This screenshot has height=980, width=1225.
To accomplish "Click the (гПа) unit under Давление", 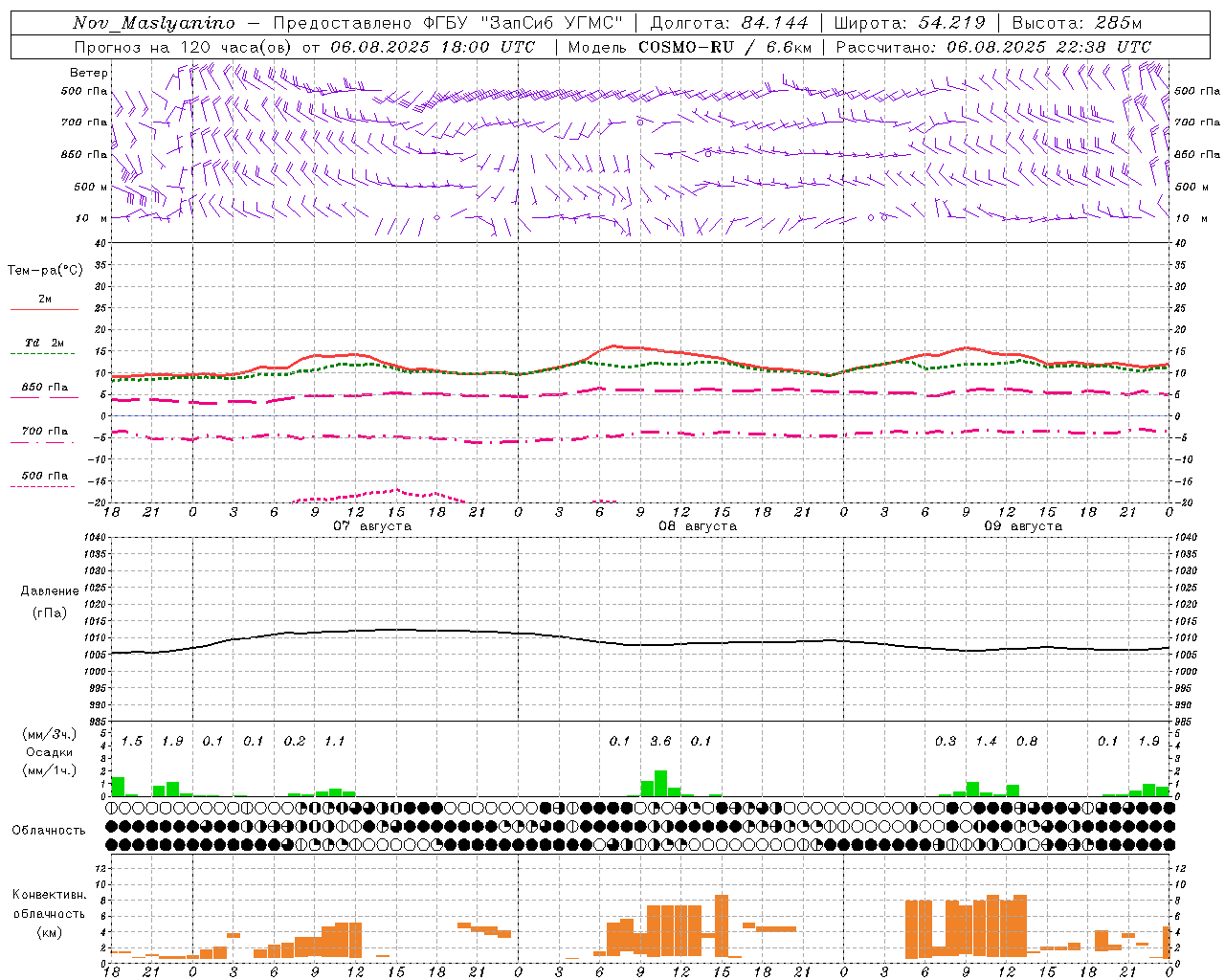I will coord(50,612).
